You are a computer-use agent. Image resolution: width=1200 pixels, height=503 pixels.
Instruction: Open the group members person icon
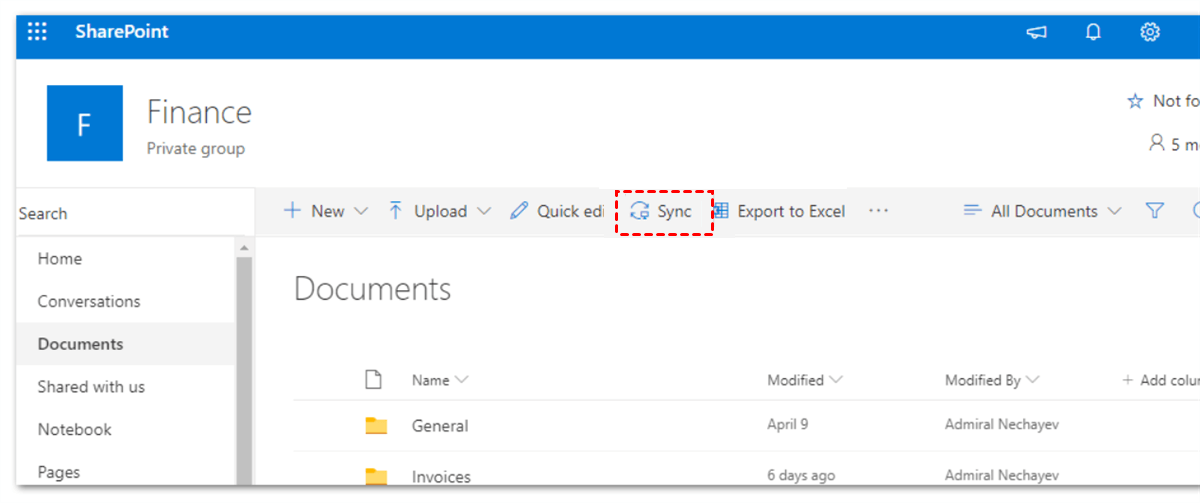click(x=1157, y=143)
